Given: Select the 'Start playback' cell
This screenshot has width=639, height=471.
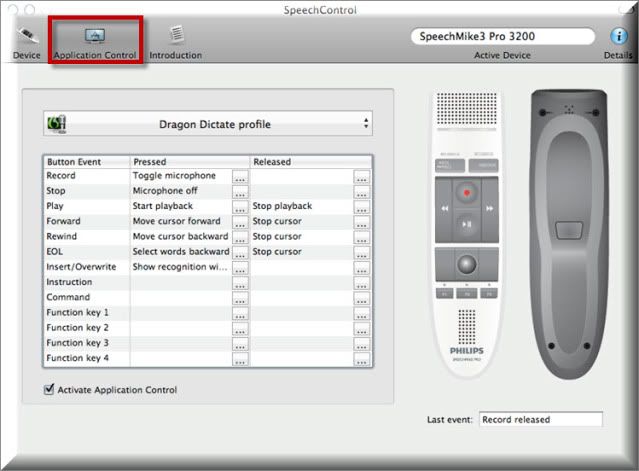Looking at the screenshot, I should [x=163, y=206].
